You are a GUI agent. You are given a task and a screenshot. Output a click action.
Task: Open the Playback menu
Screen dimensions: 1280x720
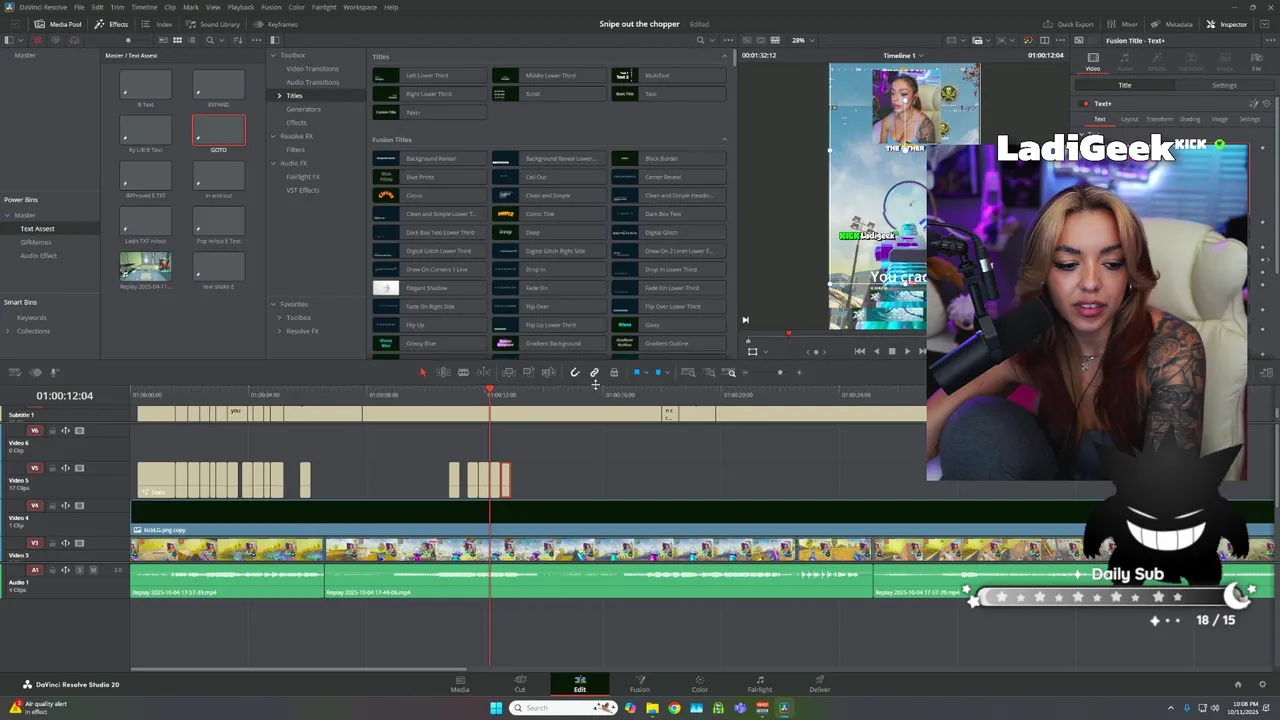click(x=241, y=7)
